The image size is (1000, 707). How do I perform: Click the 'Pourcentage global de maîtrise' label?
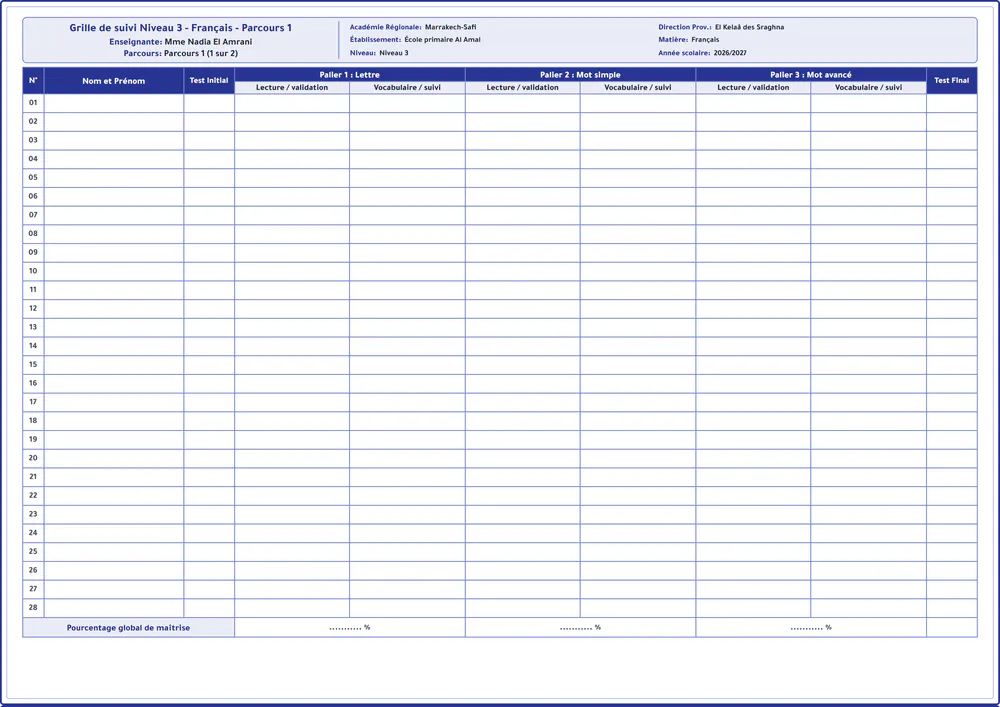(128, 628)
